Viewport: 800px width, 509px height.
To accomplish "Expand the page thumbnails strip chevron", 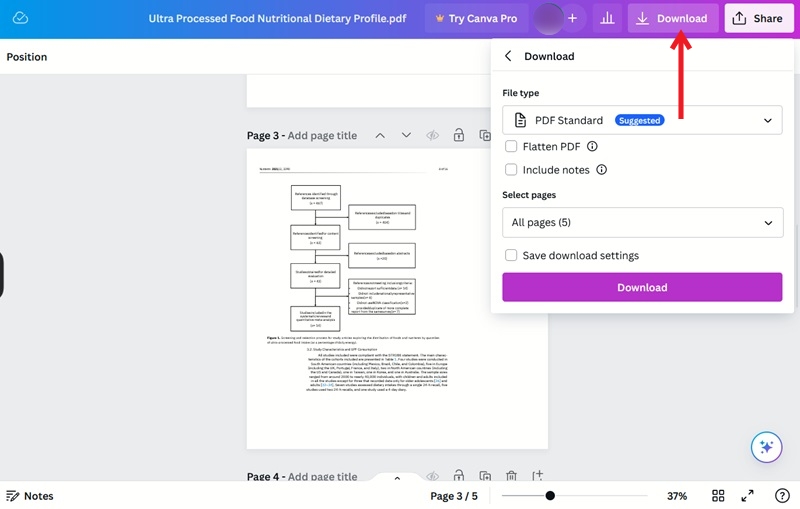I will click(x=397, y=478).
